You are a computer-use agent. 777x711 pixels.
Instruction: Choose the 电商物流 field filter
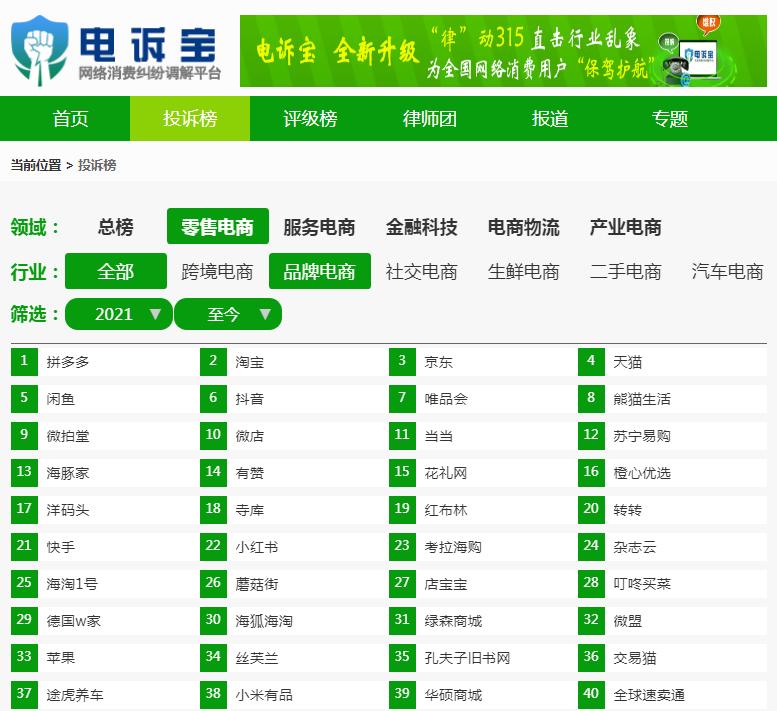(523, 227)
